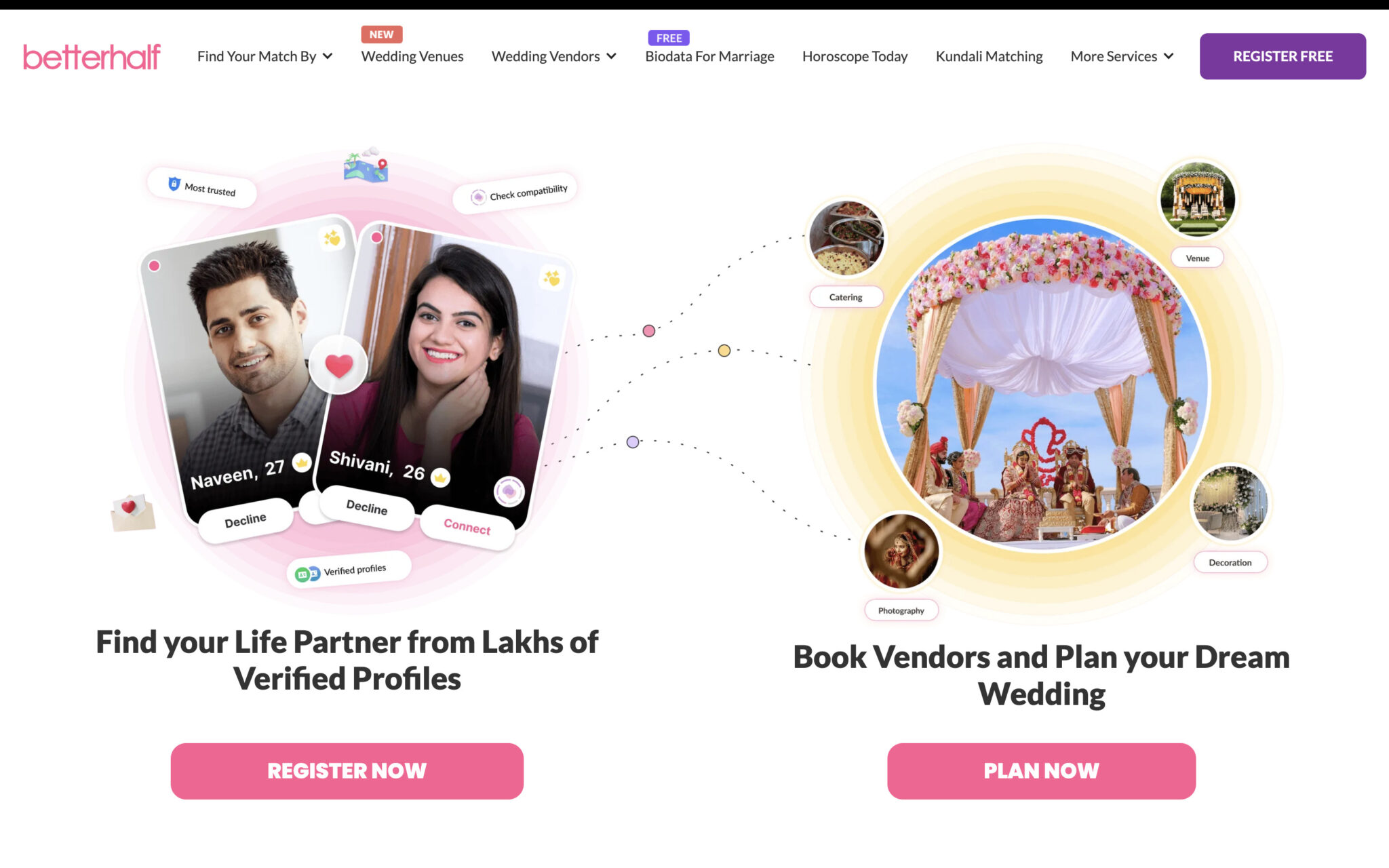Click the REGISTER FREE button

(x=1283, y=56)
